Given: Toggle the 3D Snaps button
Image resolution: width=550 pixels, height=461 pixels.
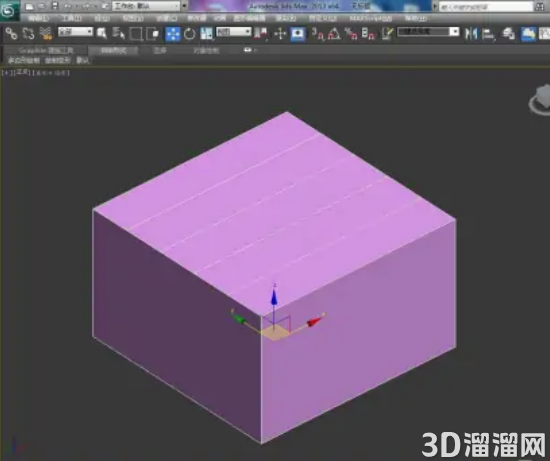Looking at the screenshot, I should (318, 34).
